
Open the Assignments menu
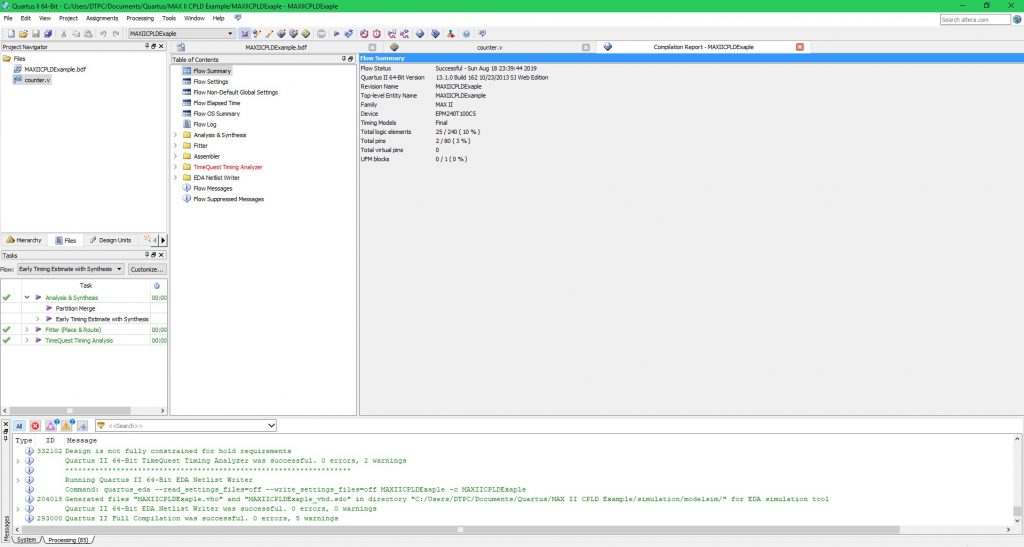tap(102, 18)
